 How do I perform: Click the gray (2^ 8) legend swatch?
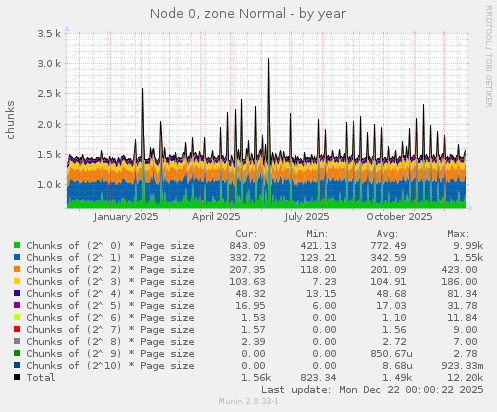tap(17, 341)
